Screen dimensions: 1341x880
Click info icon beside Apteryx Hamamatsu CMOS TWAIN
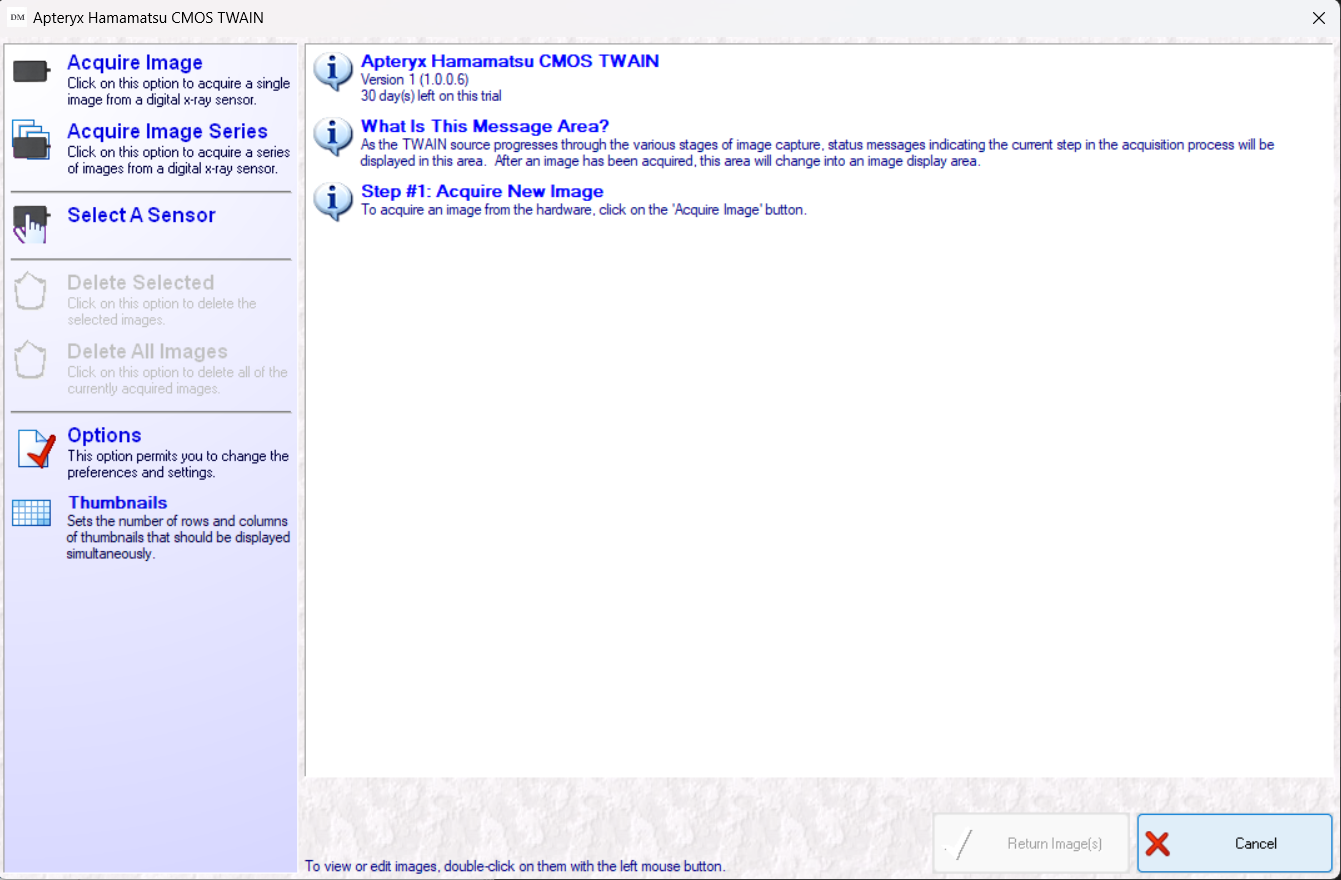pos(333,71)
